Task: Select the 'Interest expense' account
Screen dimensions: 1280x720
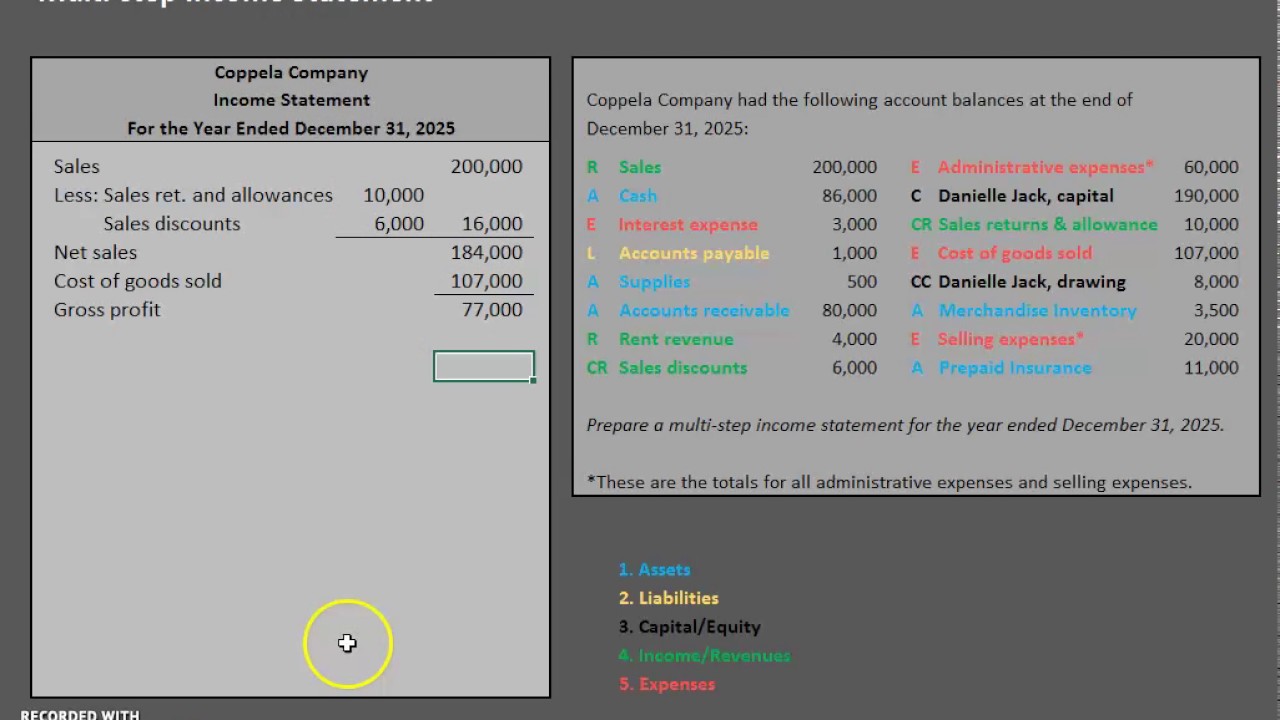Action: tap(688, 224)
